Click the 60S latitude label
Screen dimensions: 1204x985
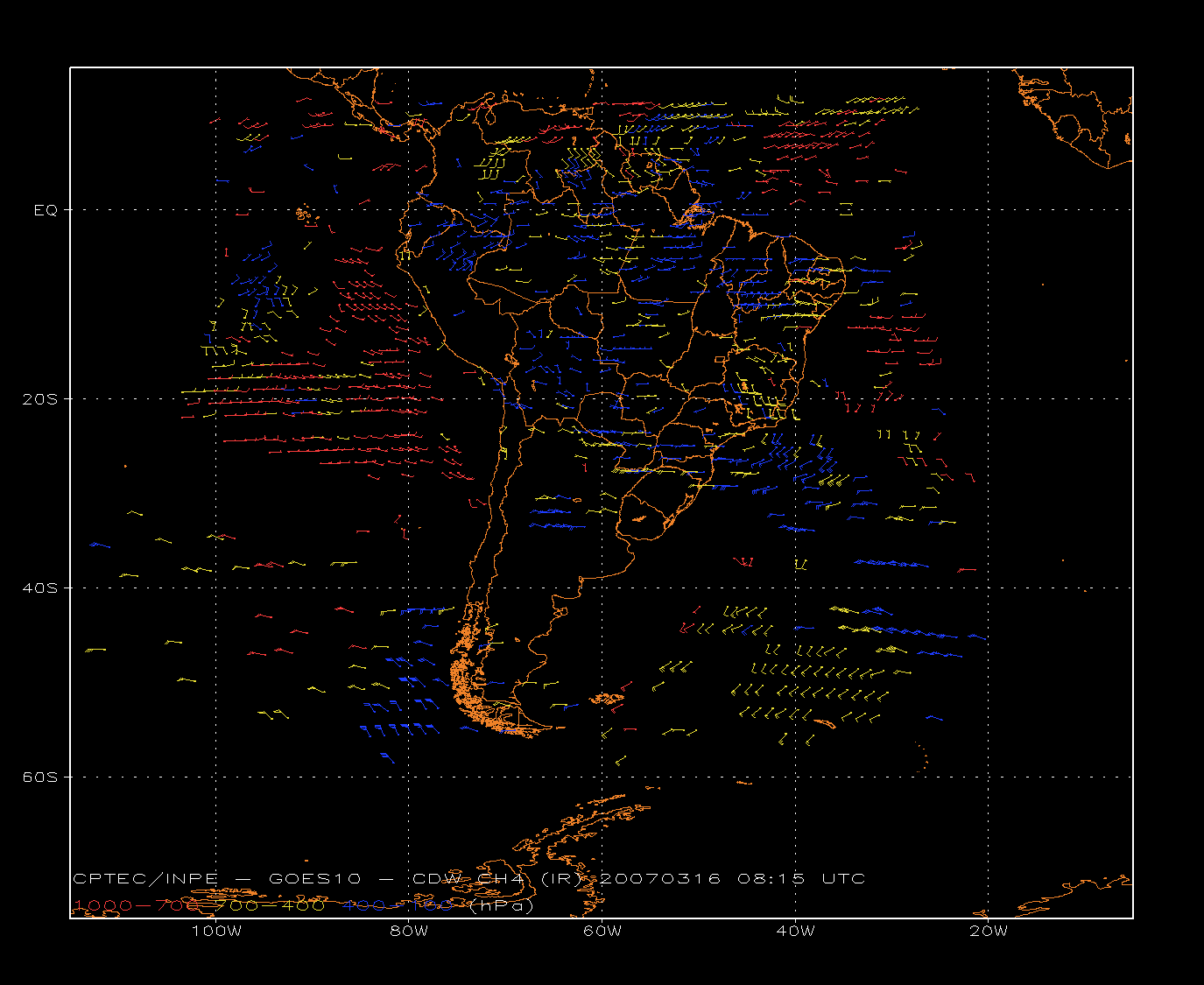(x=39, y=777)
